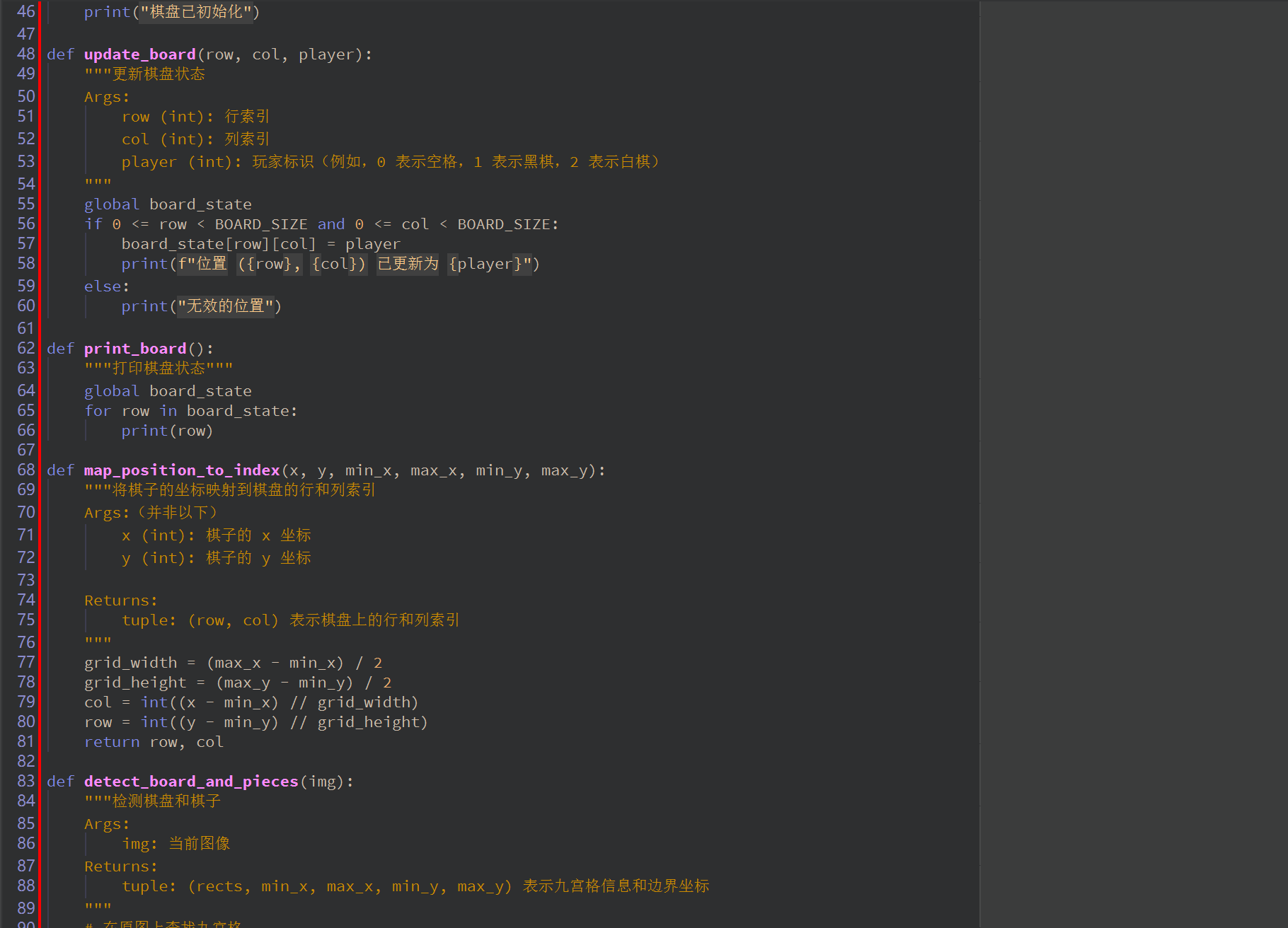
Task: Select the map_position_to_index function name
Action: point(181,470)
